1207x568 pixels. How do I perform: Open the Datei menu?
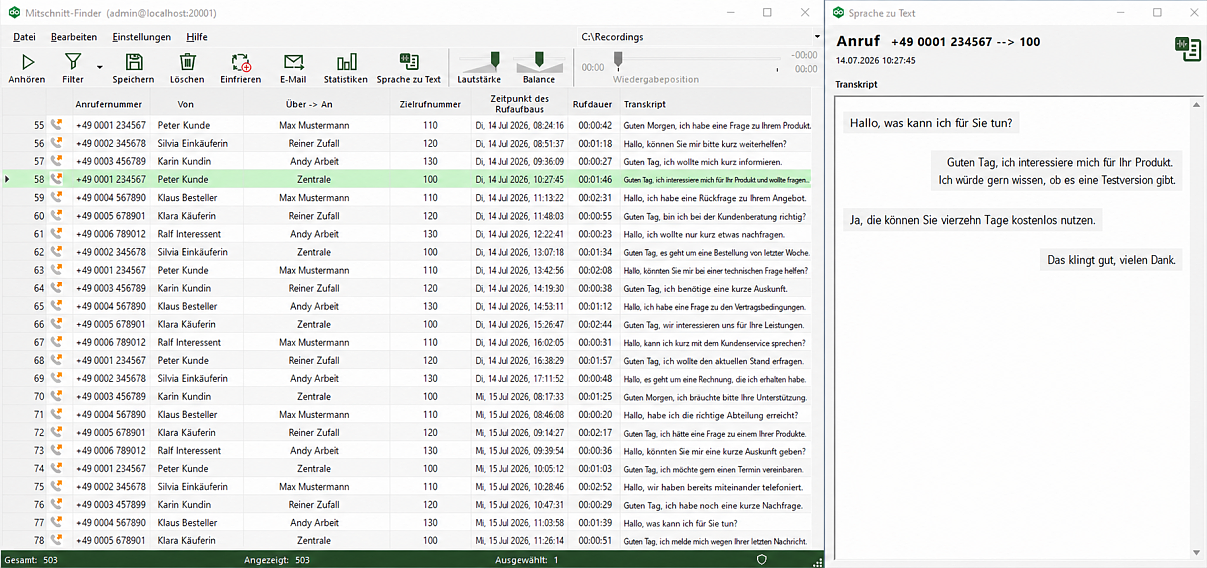[24, 37]
